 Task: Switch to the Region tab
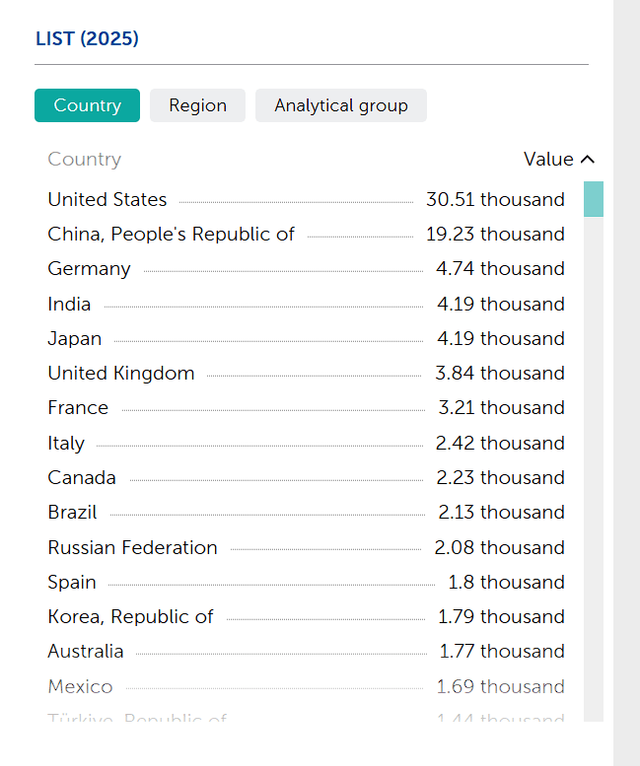tap(197, 105)
